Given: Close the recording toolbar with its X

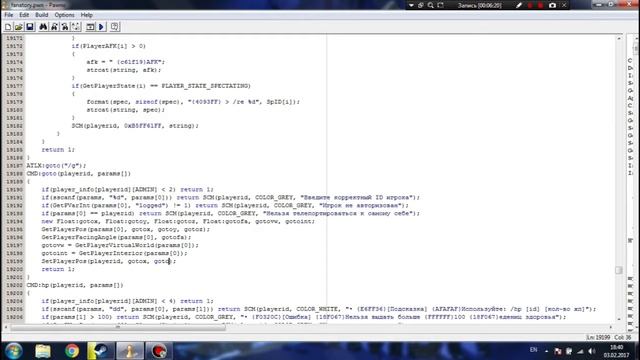Looking at the screenshot, I should click(x=564, y=5).
